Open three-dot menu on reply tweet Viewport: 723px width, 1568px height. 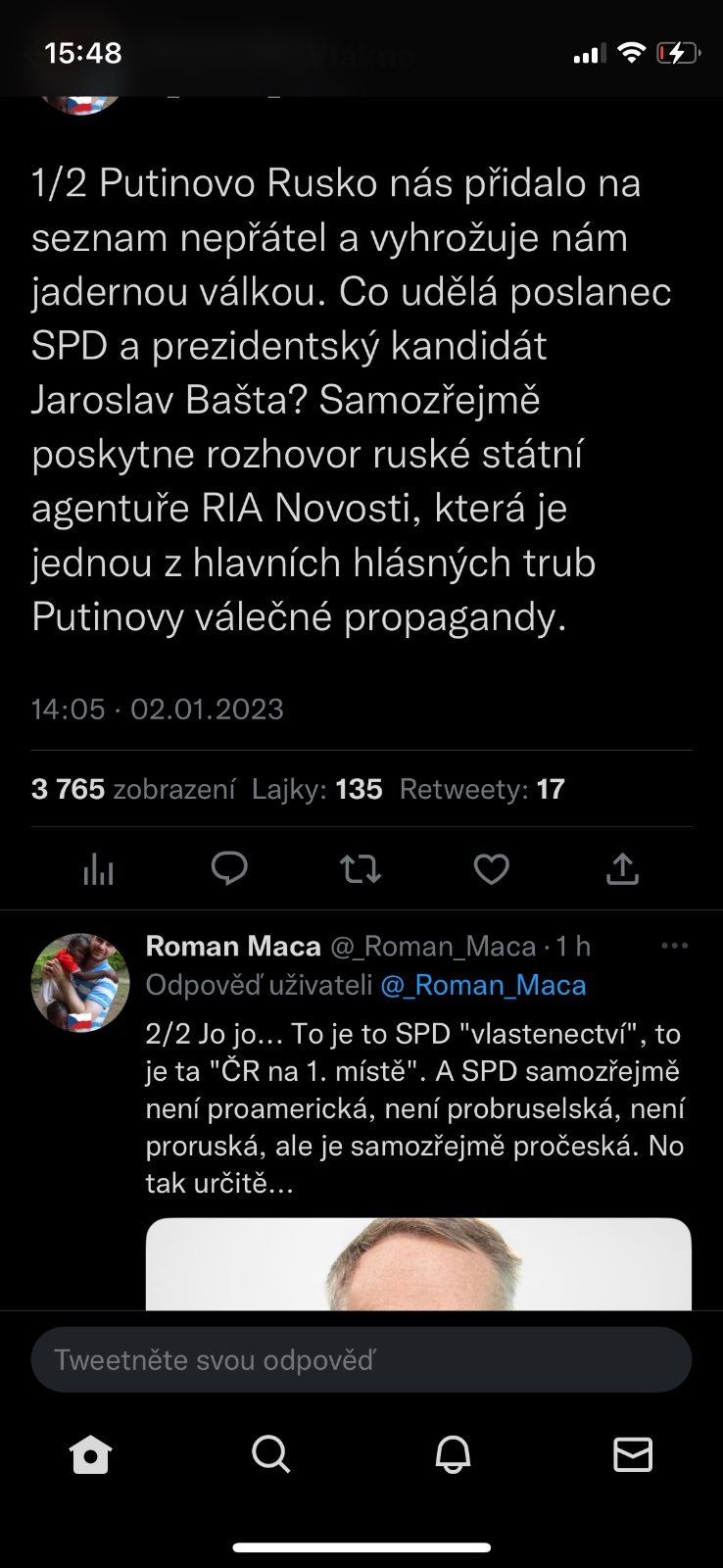click(675, 946)
